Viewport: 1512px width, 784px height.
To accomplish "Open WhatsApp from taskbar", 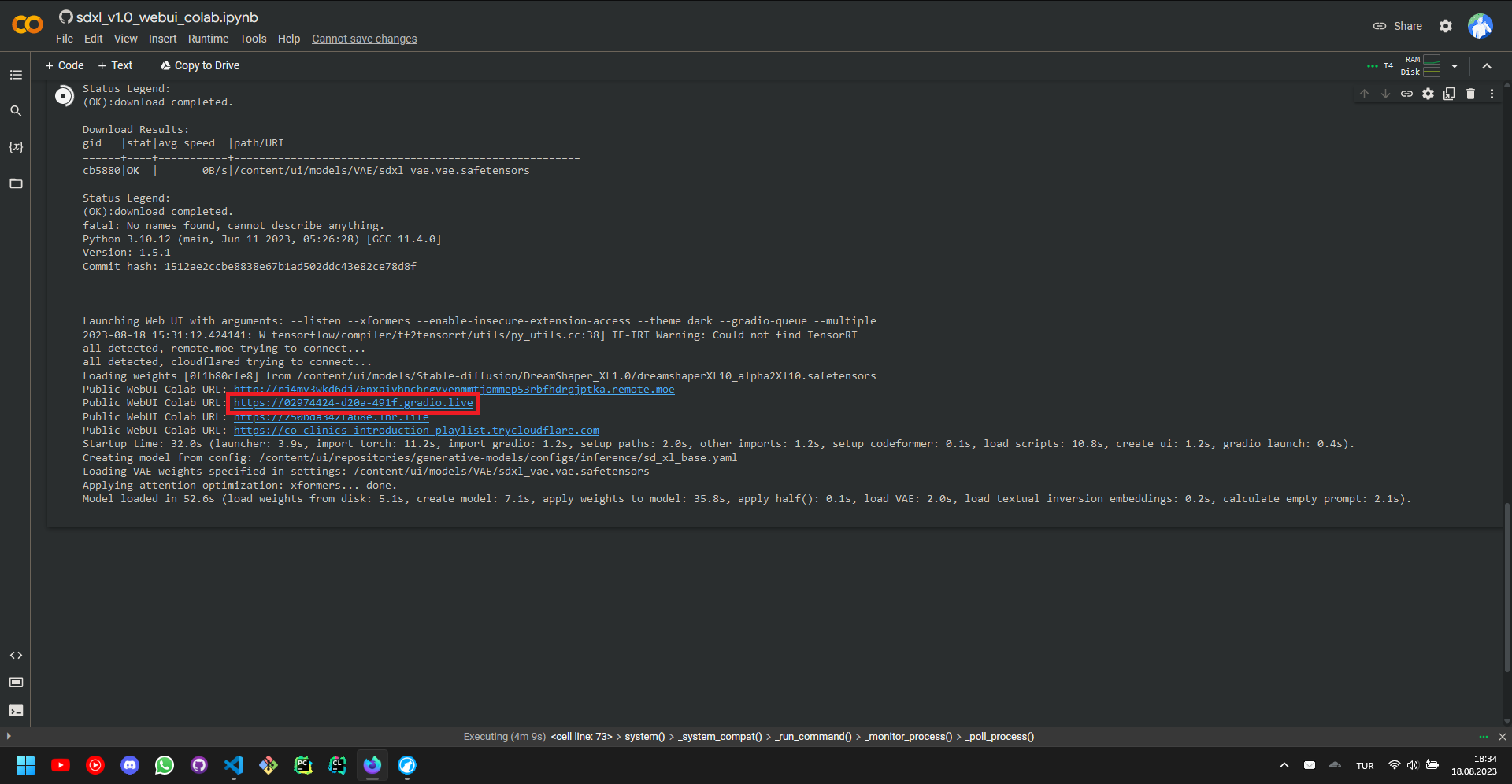I will (165, 765).
